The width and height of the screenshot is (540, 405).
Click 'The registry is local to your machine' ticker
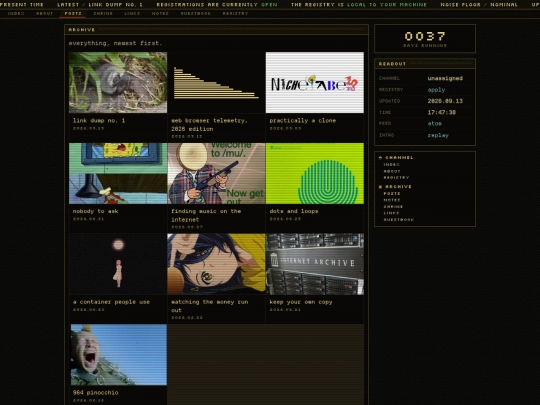(359, 4)
